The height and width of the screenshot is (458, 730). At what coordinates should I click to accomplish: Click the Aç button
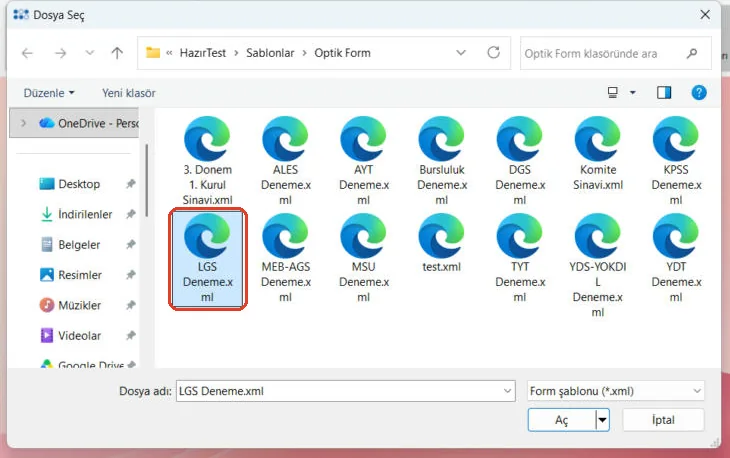click(561, 420)
